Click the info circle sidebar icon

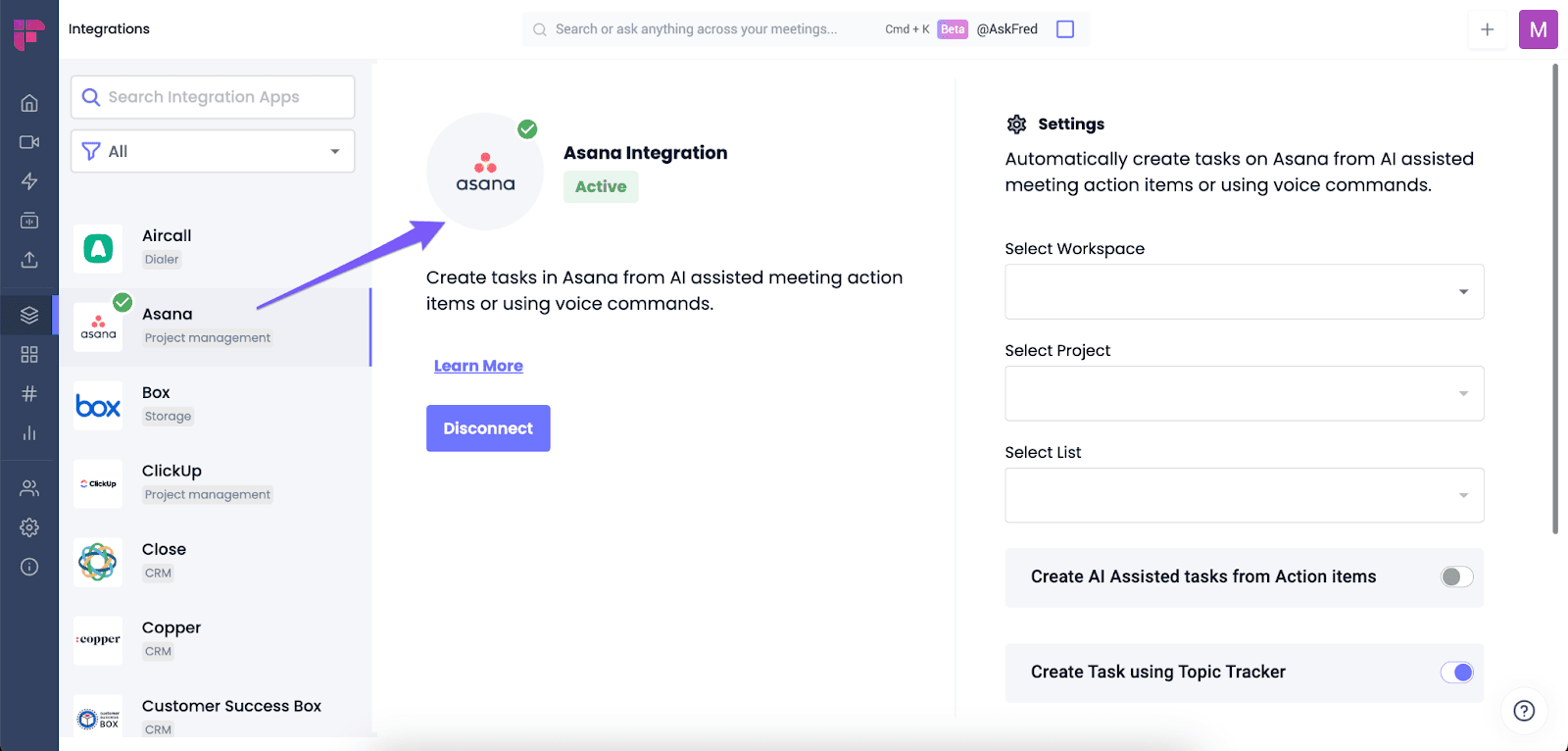click(x=29, y=567)
